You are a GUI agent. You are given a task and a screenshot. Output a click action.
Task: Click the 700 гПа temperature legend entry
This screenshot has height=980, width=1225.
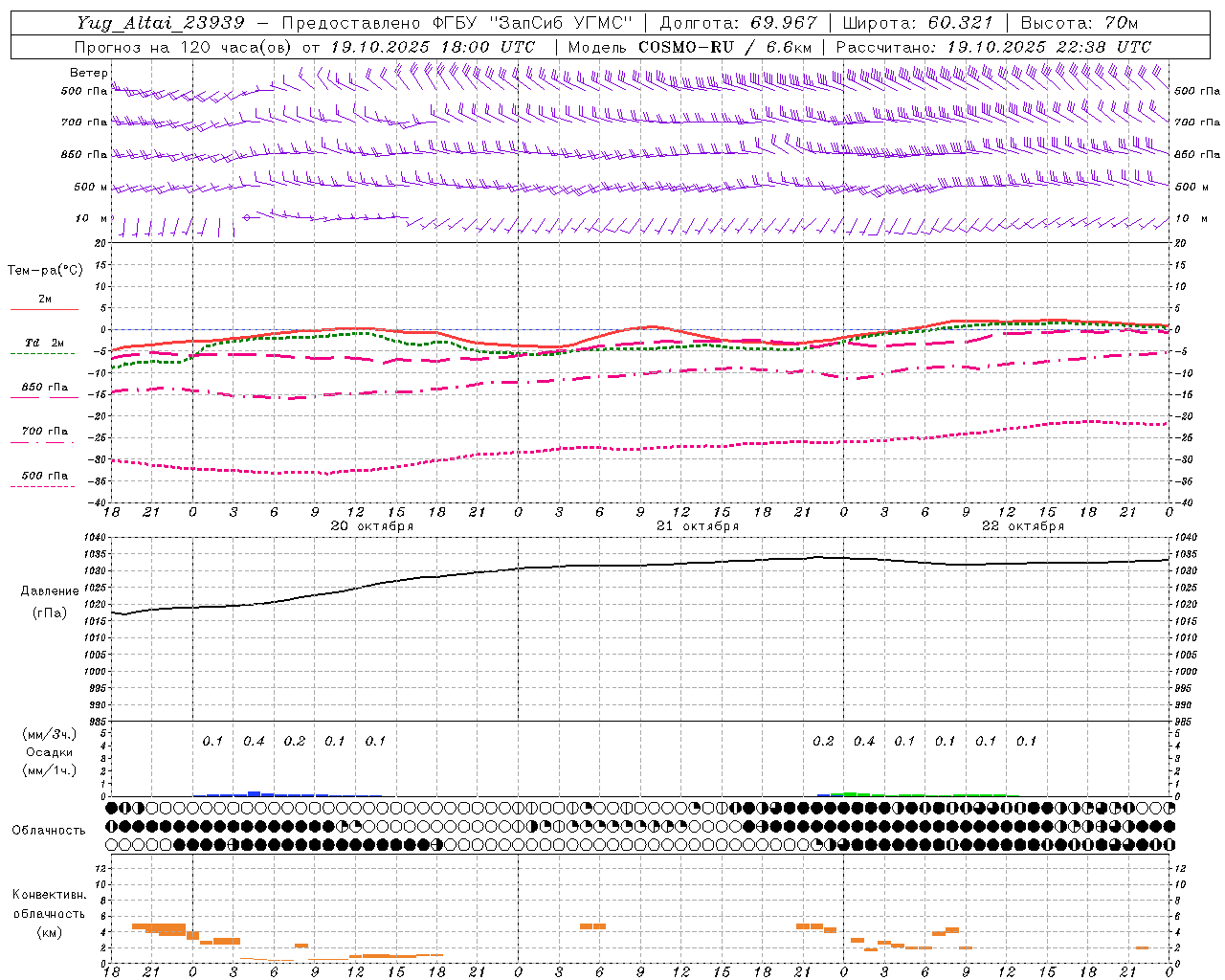pos(45,432)
